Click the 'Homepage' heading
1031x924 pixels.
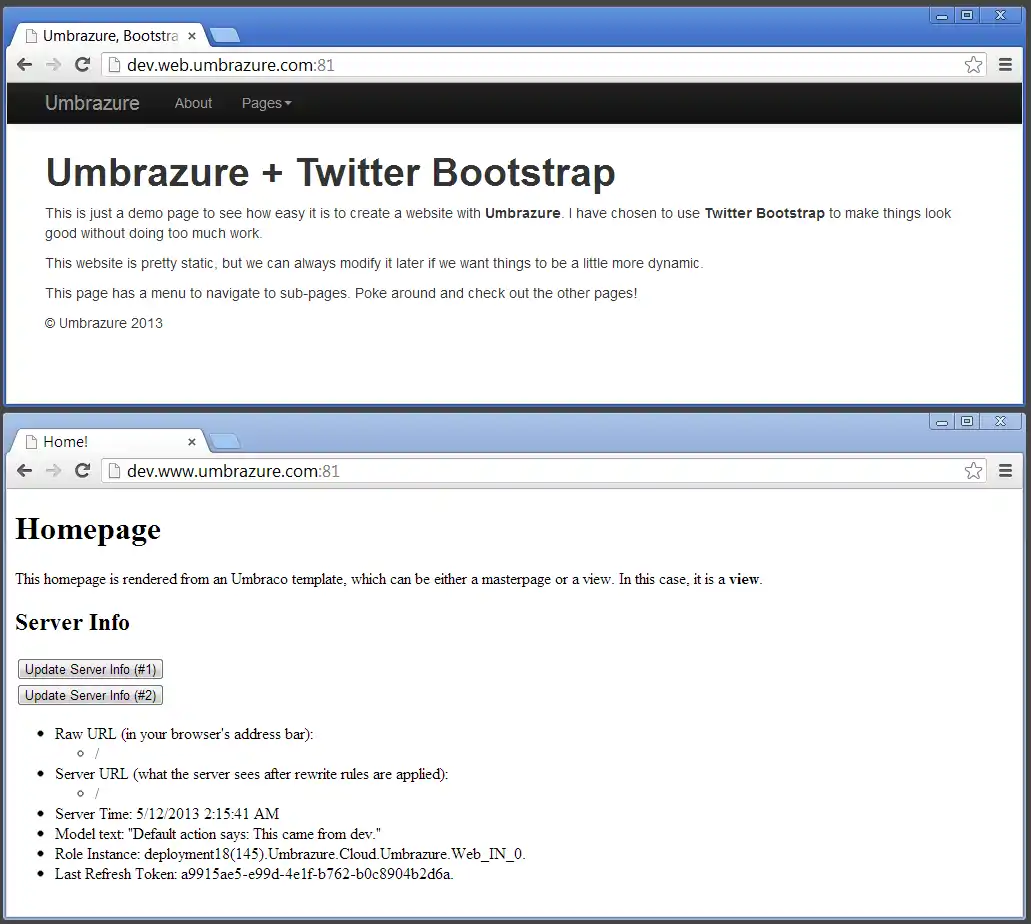[x=88, y=530]
